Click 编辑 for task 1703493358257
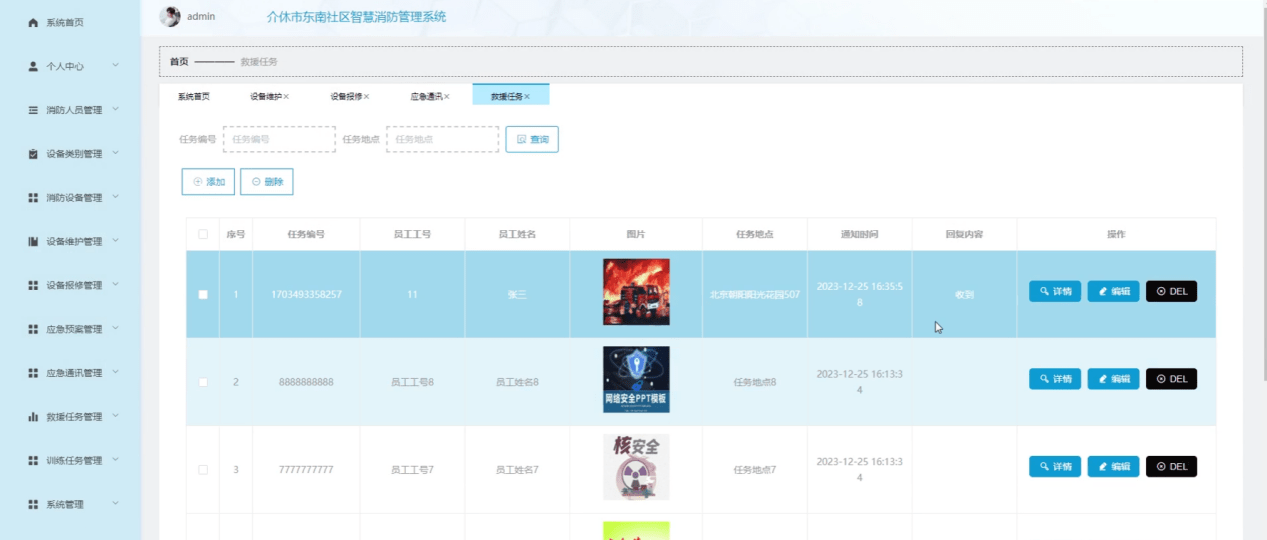This screenshot has width=1267, height=540. point(1113,291)
